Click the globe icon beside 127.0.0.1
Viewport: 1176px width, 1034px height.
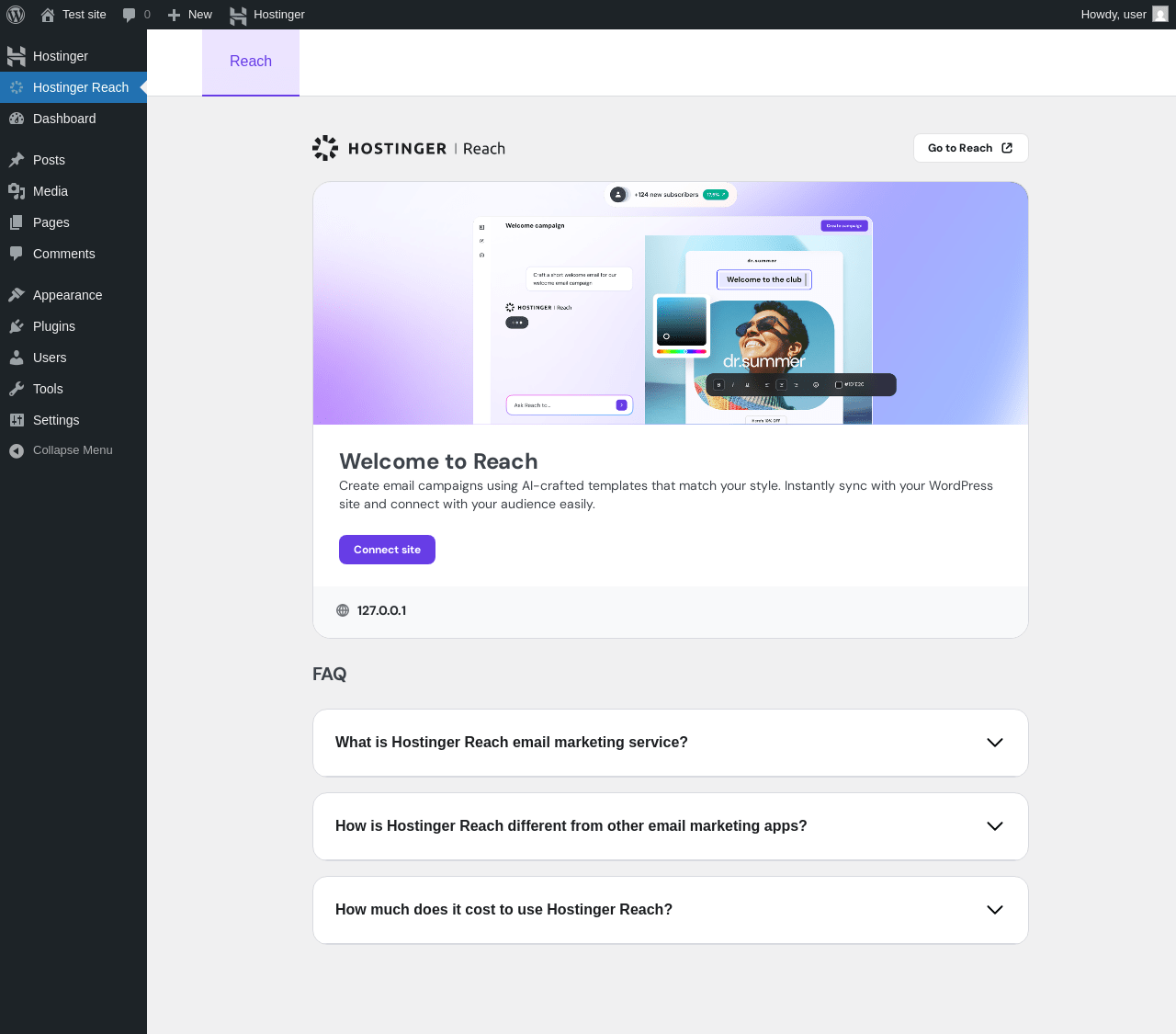click(x=343, y=610)
